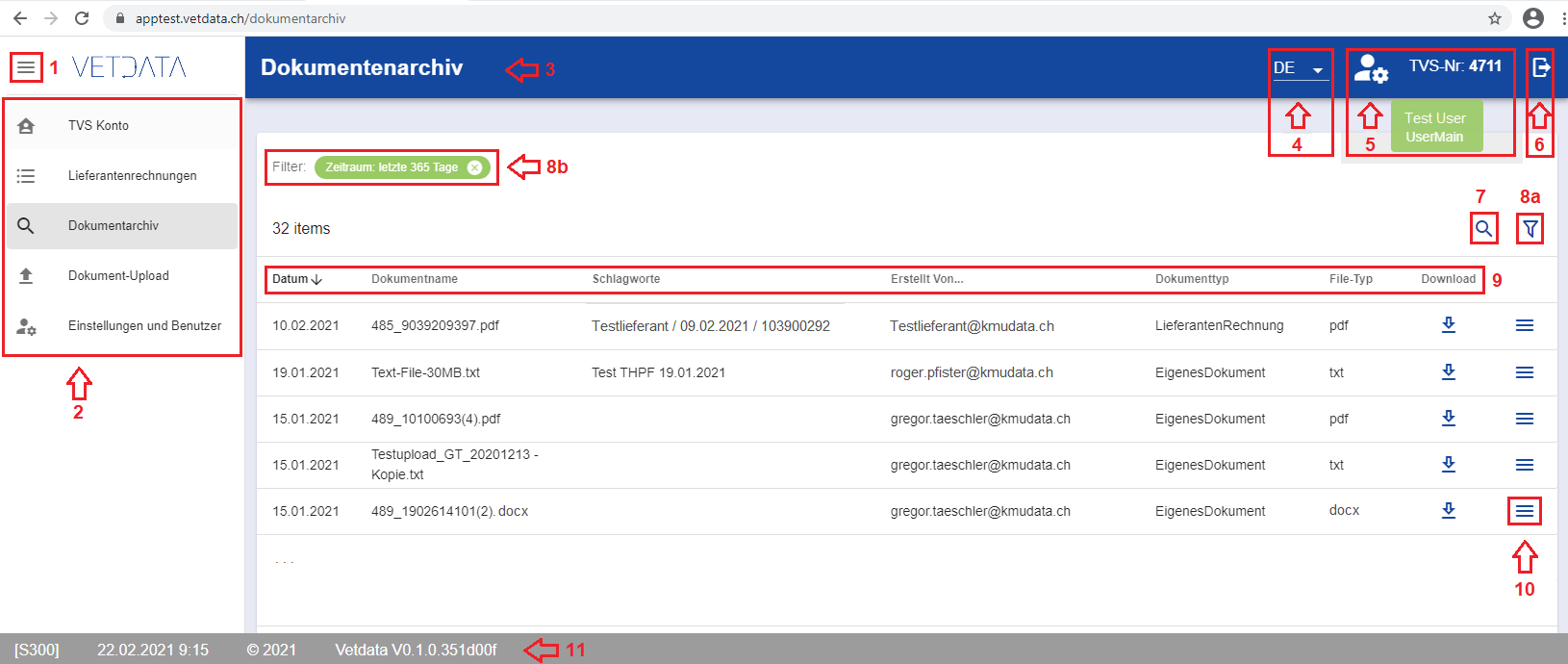Click the Test User UserMain badge

(x=1435, y=127)
